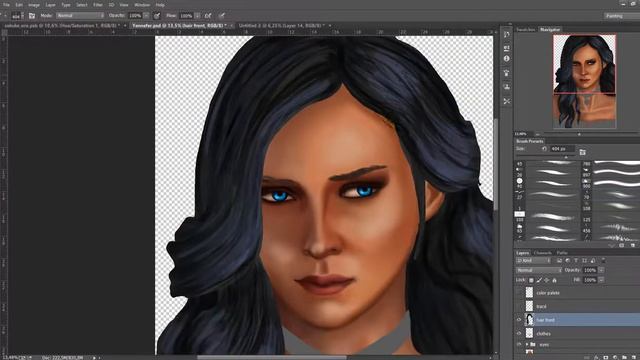Open the layer Fill arrow dropdown
Image resolution: width=640 pixels, height=360 pixels.
click(x=601, y=280)
